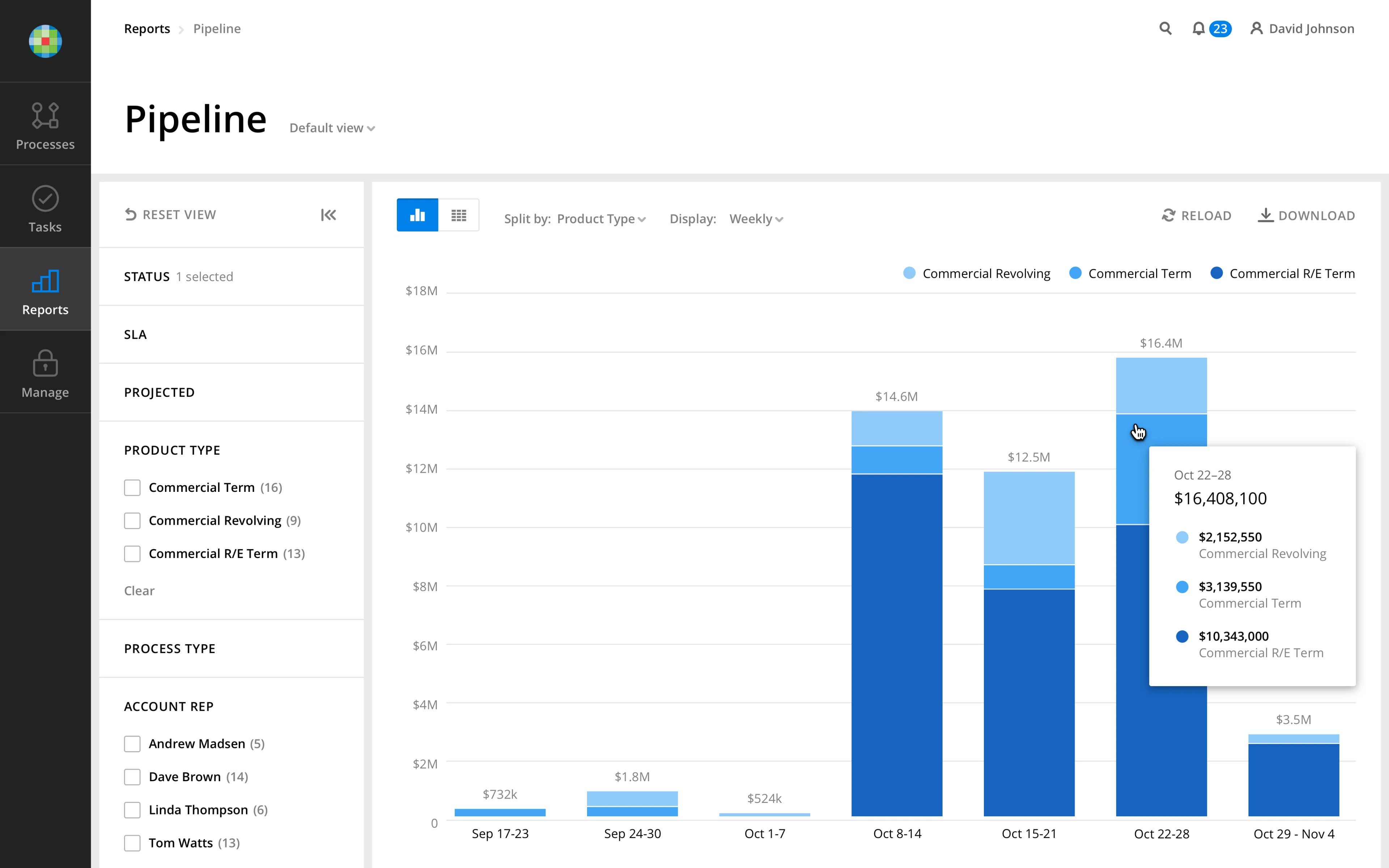Click the app logo icon
The height and width of the screenshot is (868, 1389).
(x=45, y=41)
